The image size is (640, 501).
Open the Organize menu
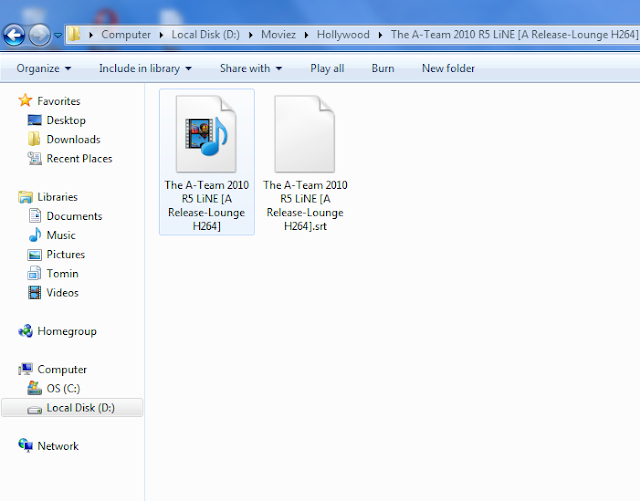tap(44, 68)
